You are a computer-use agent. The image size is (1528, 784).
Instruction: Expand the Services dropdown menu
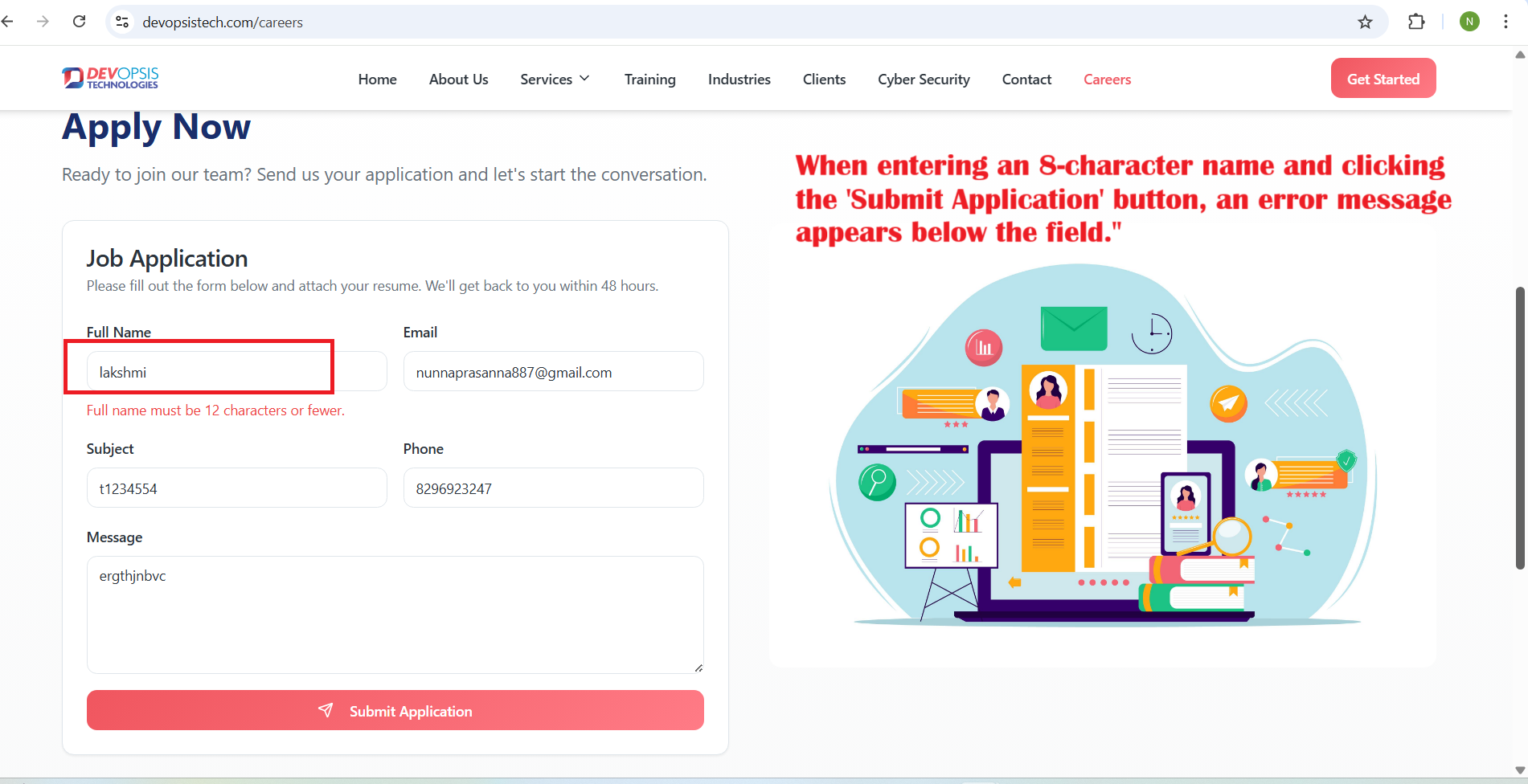(555, 79)
